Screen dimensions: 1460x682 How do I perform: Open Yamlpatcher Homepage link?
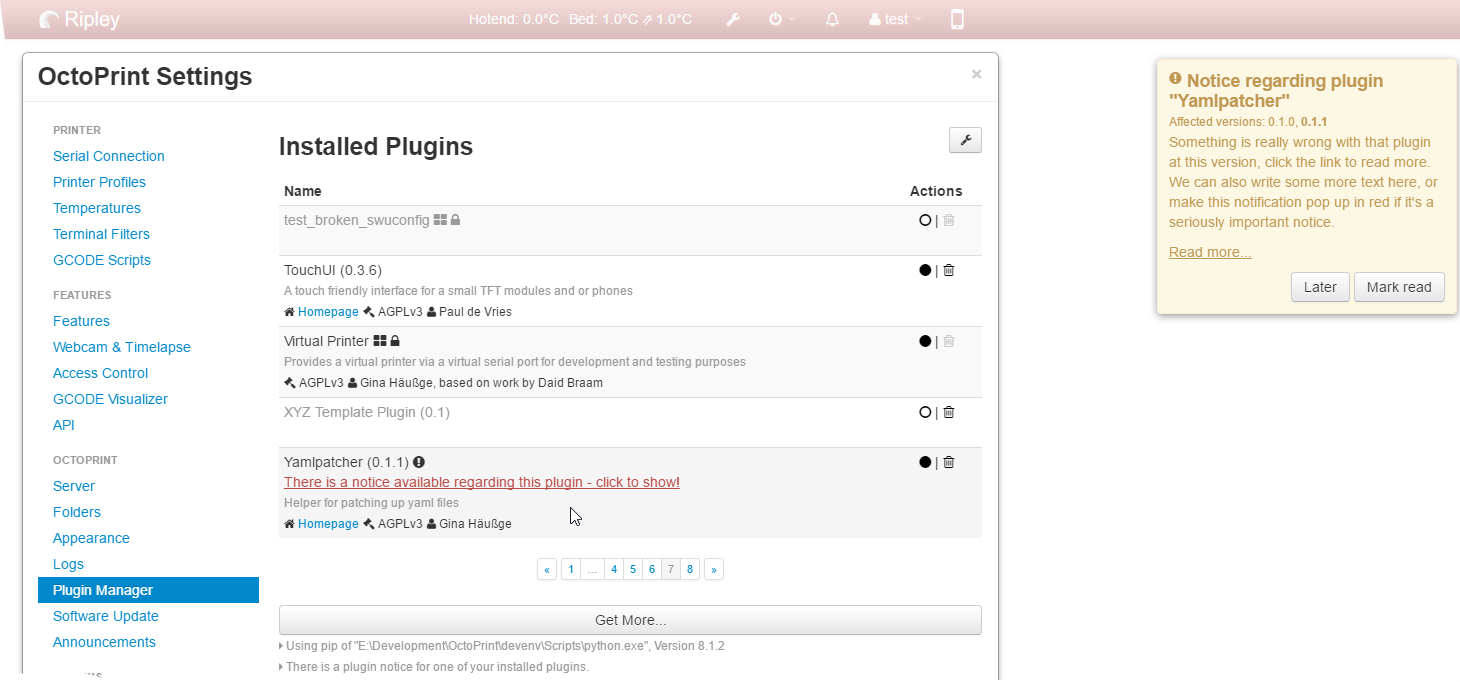(328, 524)
